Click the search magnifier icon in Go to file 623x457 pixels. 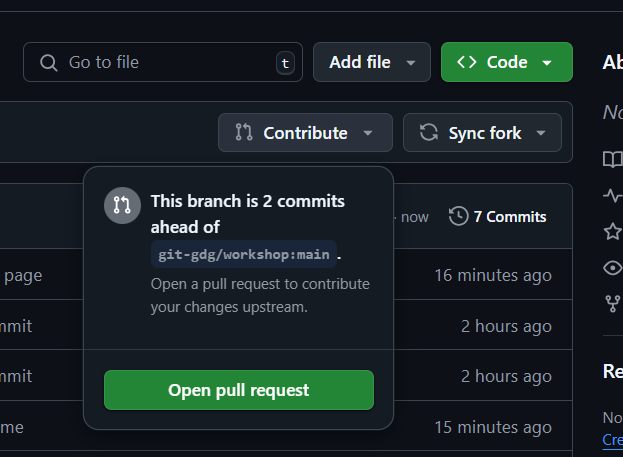tap(48, 63)
